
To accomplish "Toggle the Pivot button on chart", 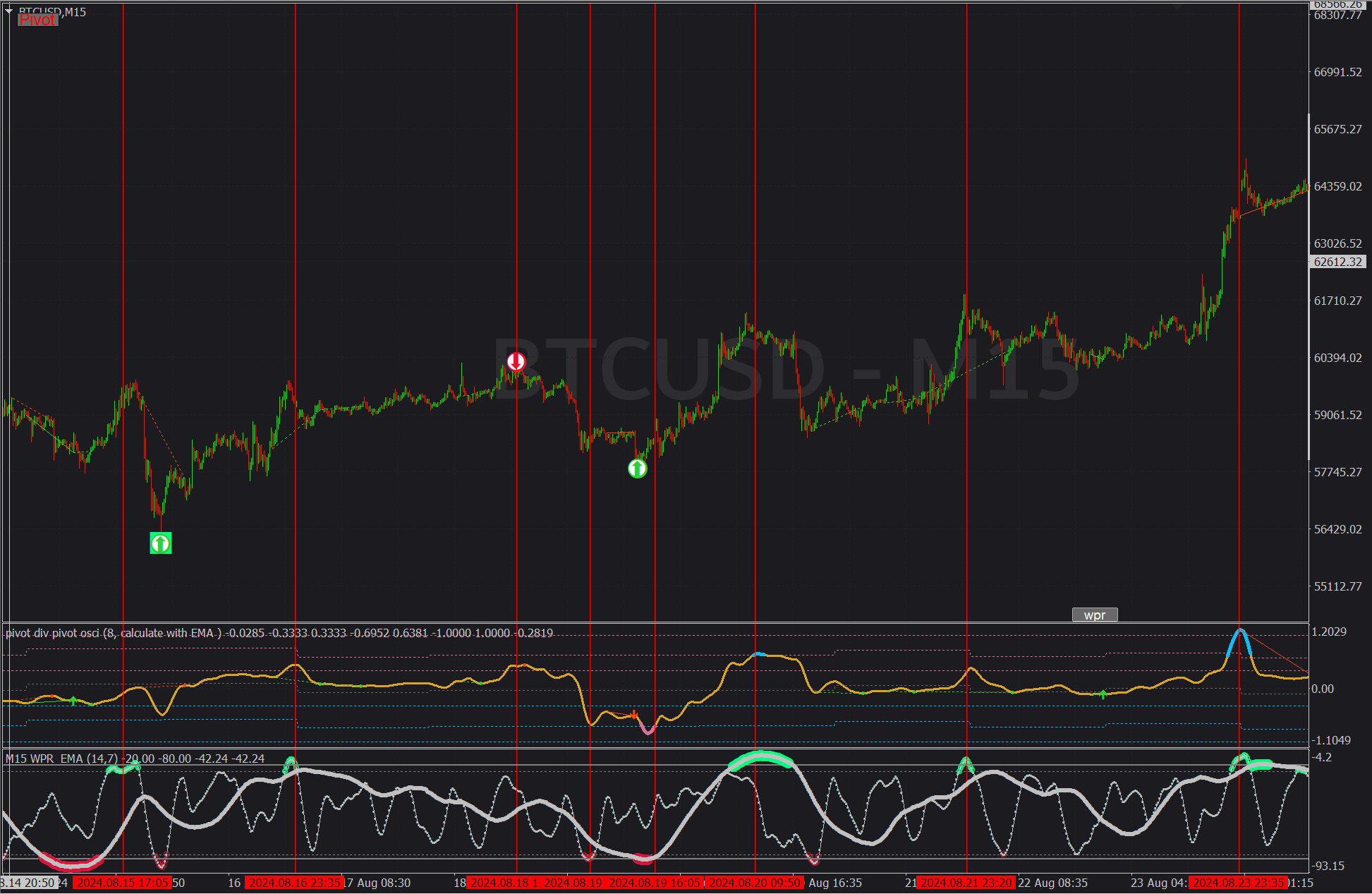I will pyautogui.click(x=37, y=20).
